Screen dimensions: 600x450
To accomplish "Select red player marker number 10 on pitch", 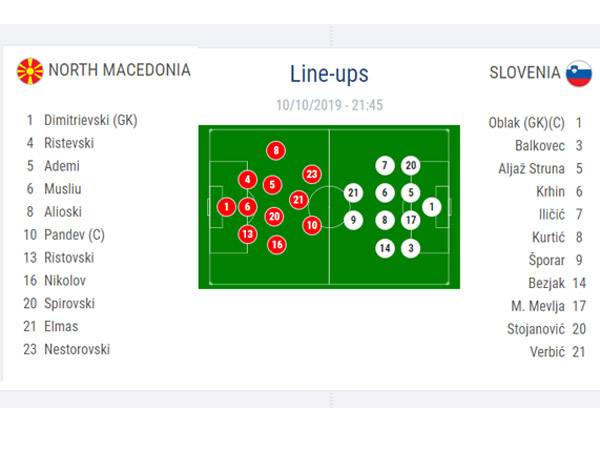I will [311, 225].
